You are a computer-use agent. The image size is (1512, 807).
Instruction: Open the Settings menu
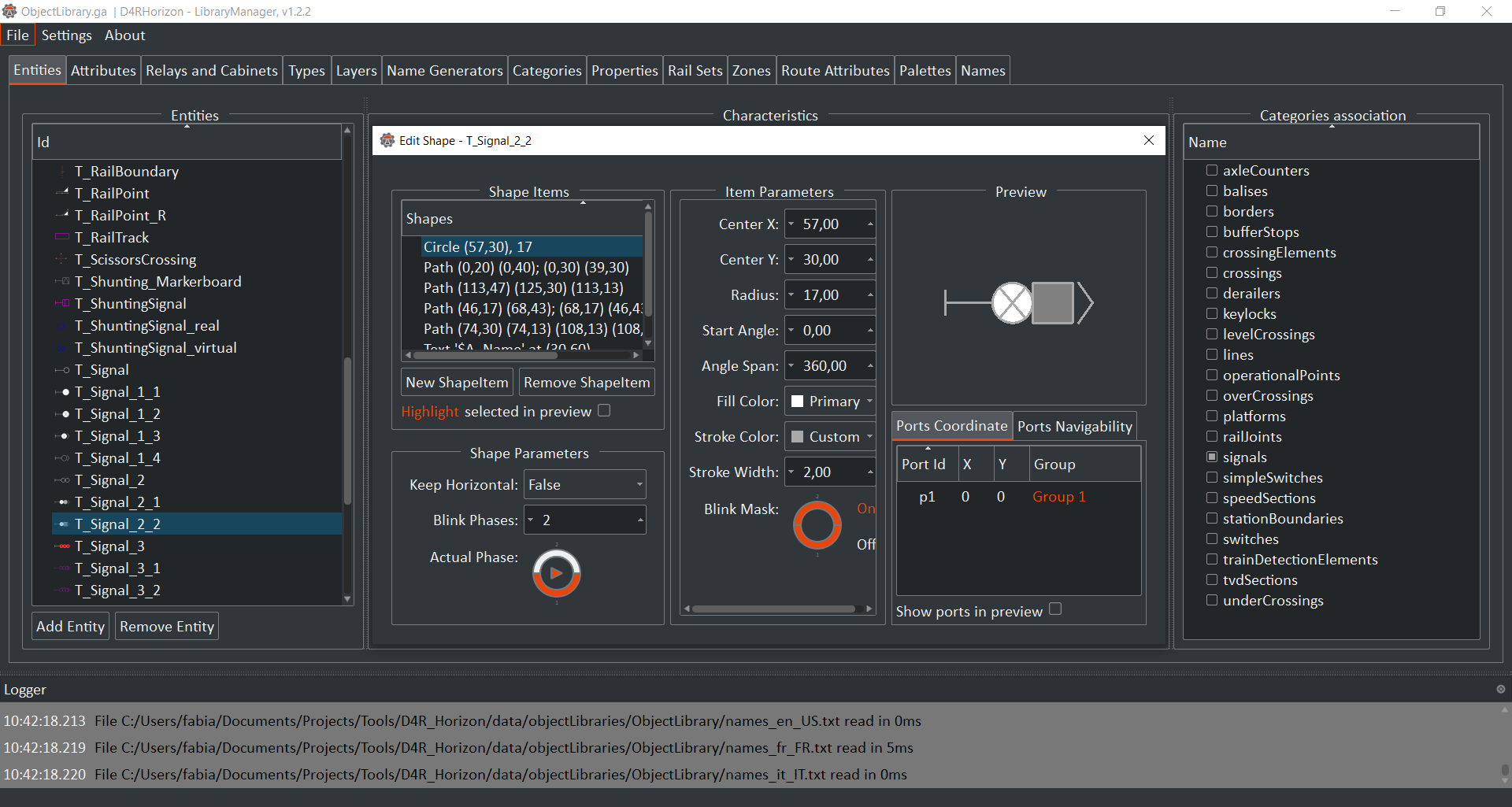[66, 35]
